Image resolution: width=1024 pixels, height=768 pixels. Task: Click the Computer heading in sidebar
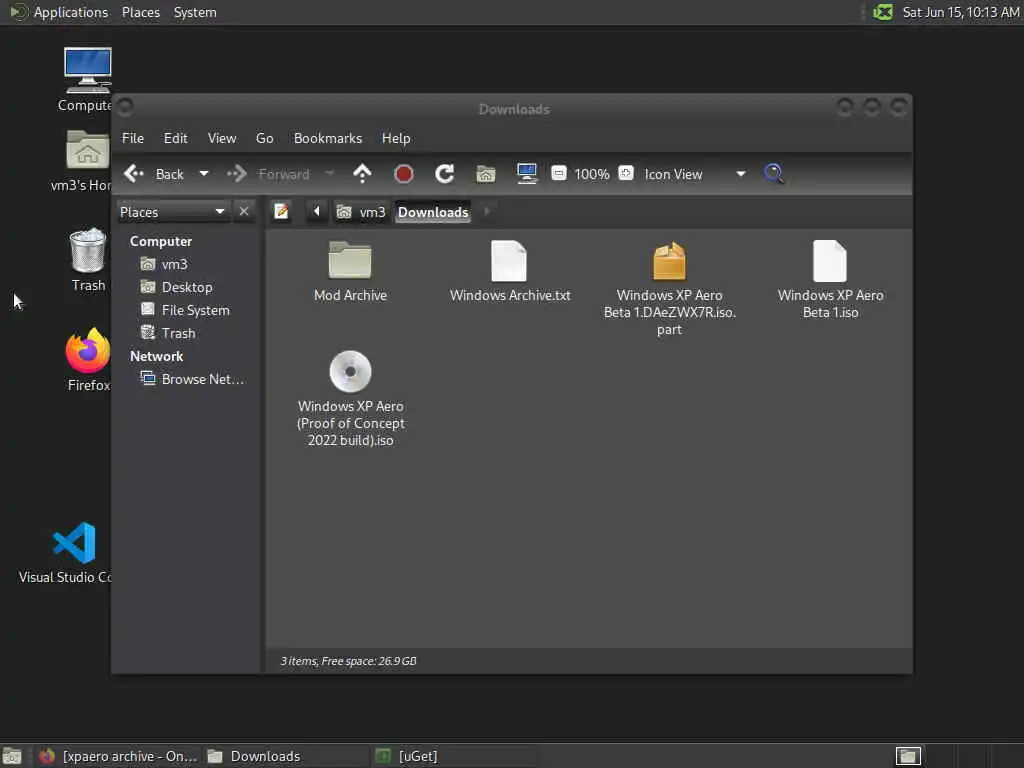pyautogui.click(x=161, y=242)
